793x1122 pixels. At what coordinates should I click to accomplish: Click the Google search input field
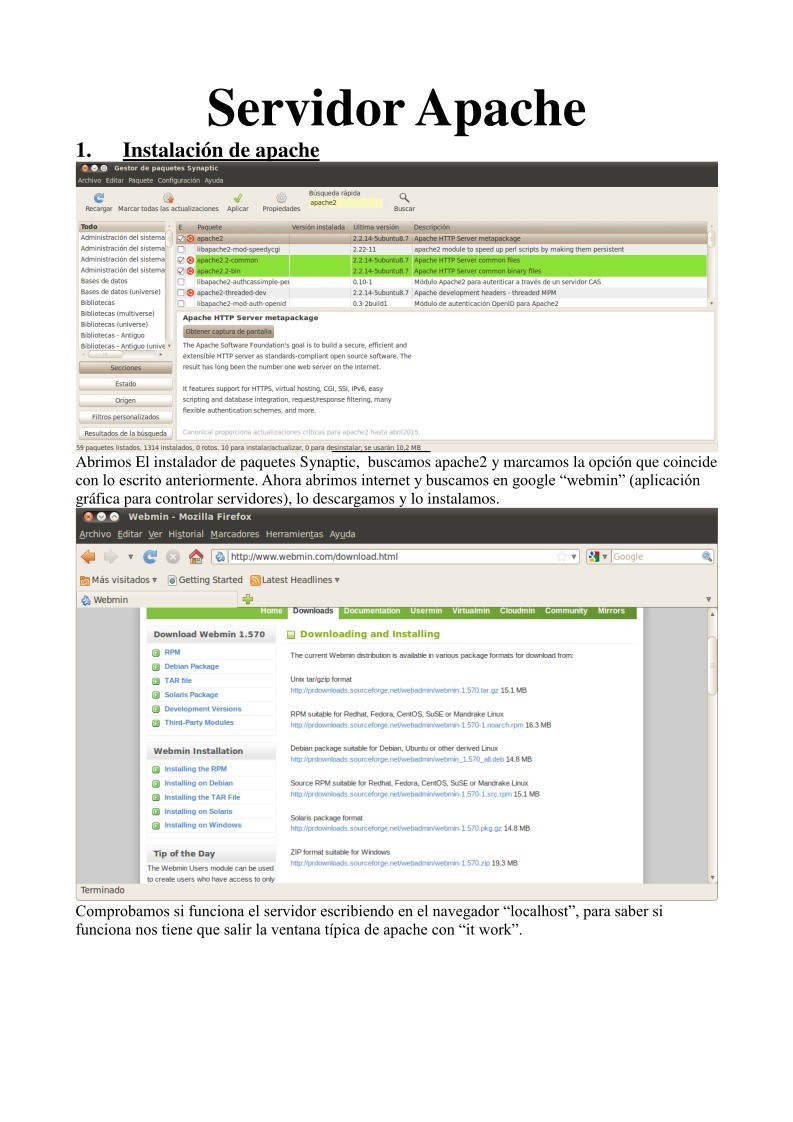(x=656, y=557)
